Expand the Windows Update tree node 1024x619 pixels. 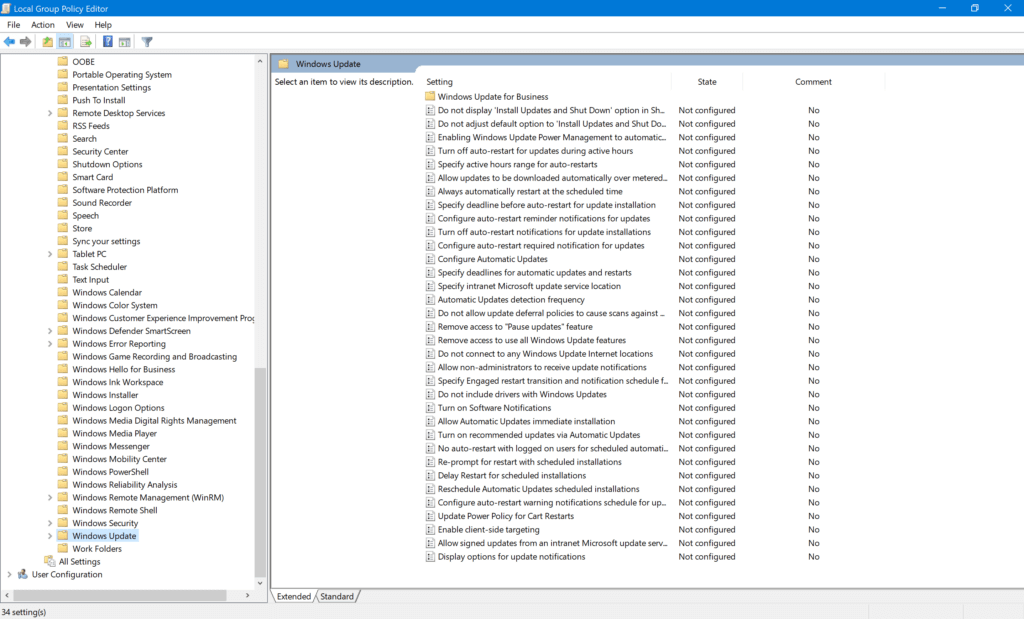tap(50, 535)
